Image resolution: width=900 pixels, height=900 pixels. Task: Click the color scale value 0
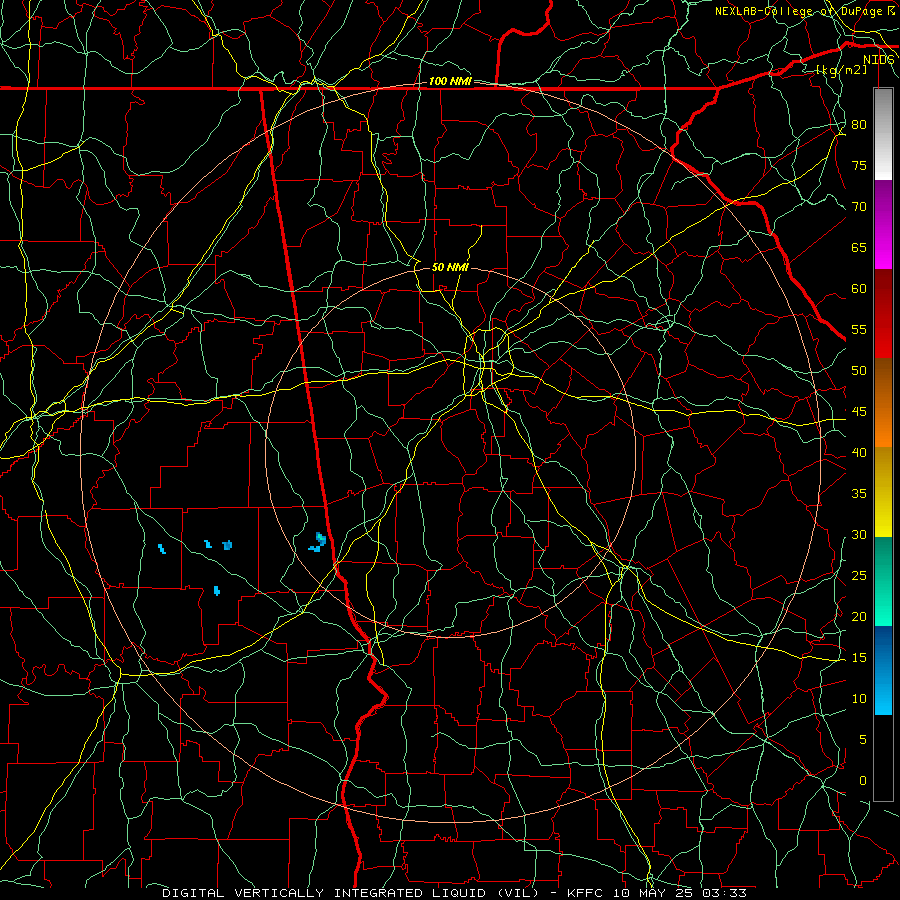863,781
